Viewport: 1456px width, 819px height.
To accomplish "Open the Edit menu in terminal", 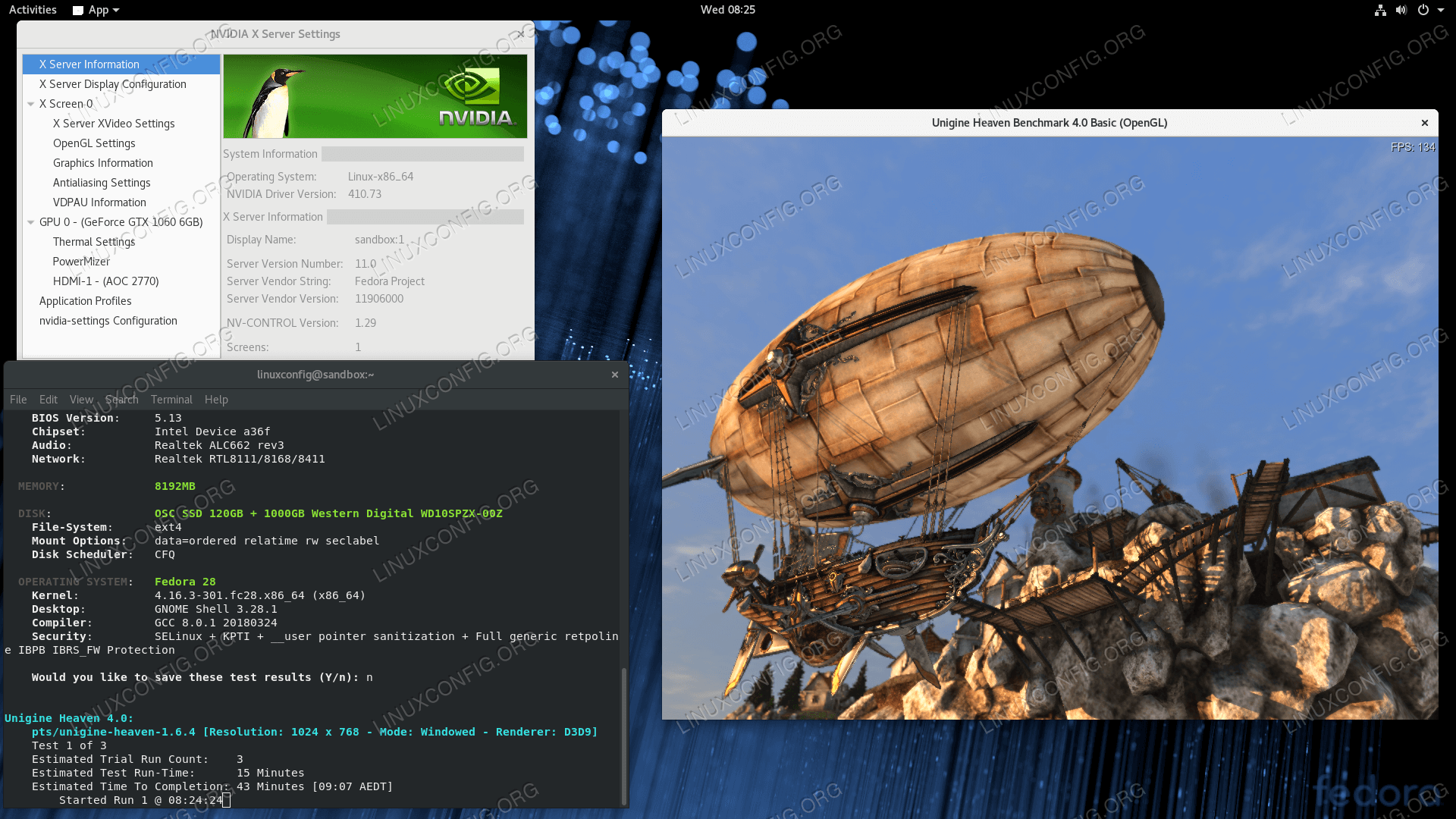I will point(49,400).
